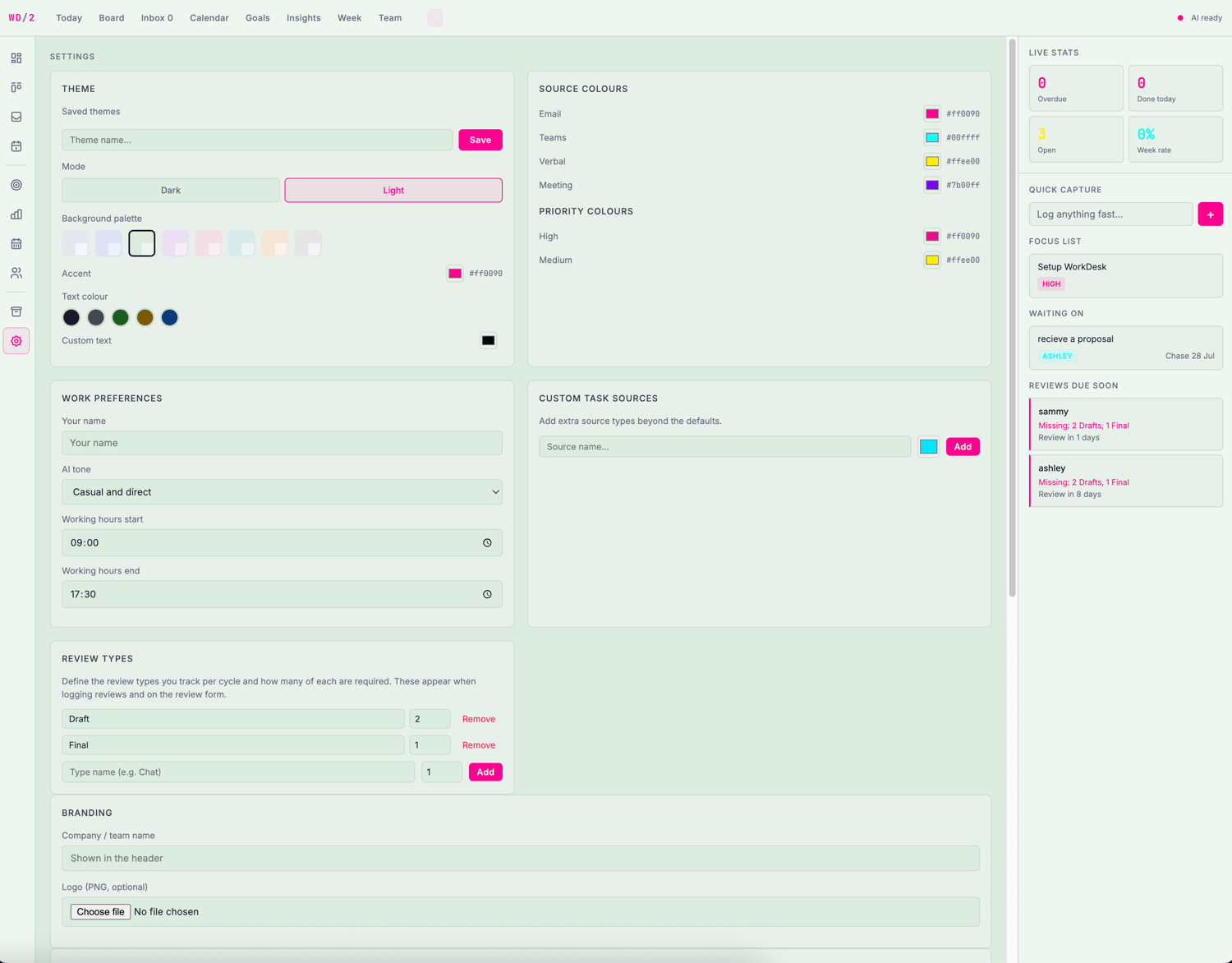This screenshot has width=1232, height=963.
Task: Switch to the Calendar tab
Action: click(x=209, y=18)
